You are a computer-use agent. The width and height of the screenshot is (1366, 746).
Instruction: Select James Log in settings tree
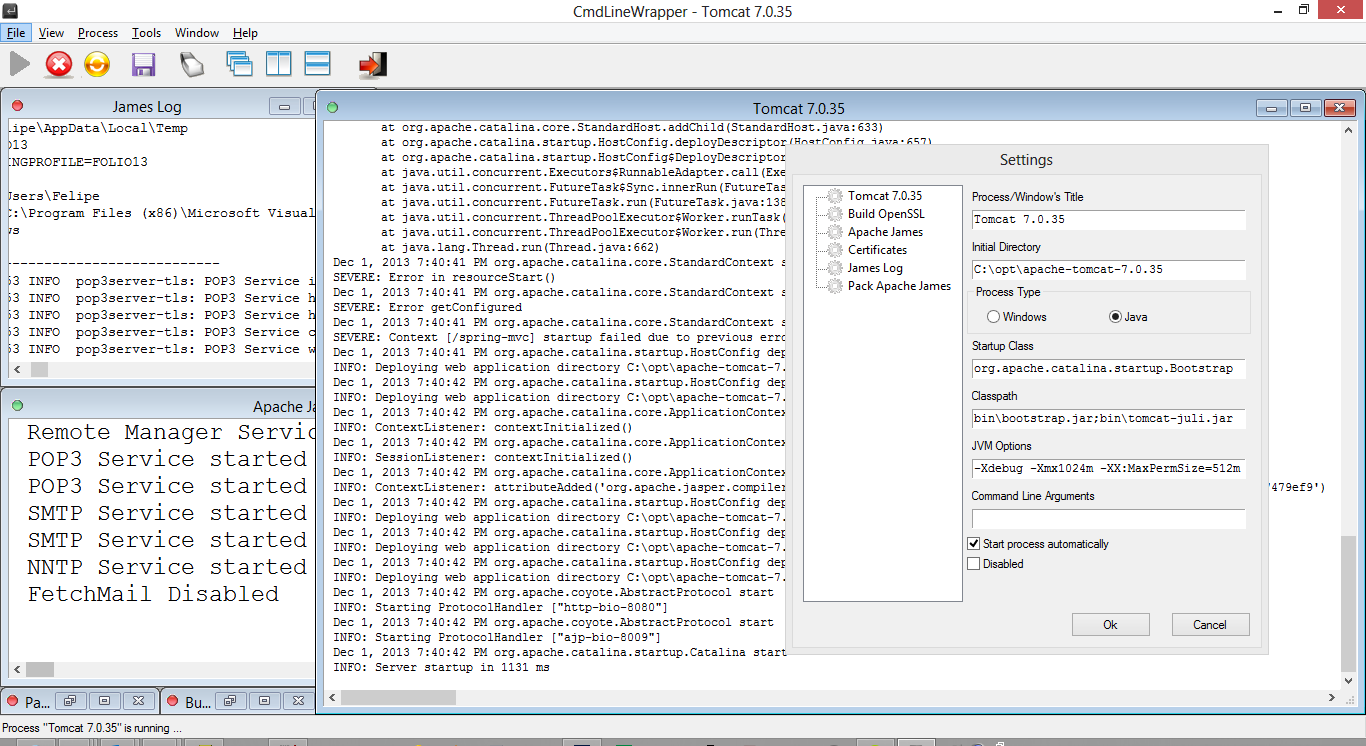pyautogui.click(x=875, y=268)
